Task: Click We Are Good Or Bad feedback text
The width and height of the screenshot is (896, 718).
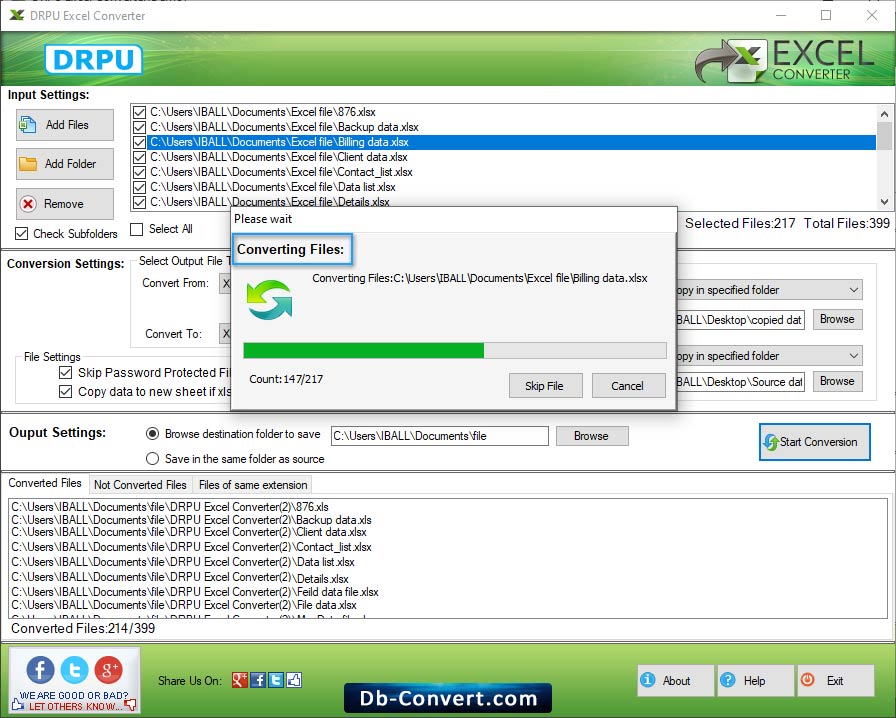Action: click(74, 696)
